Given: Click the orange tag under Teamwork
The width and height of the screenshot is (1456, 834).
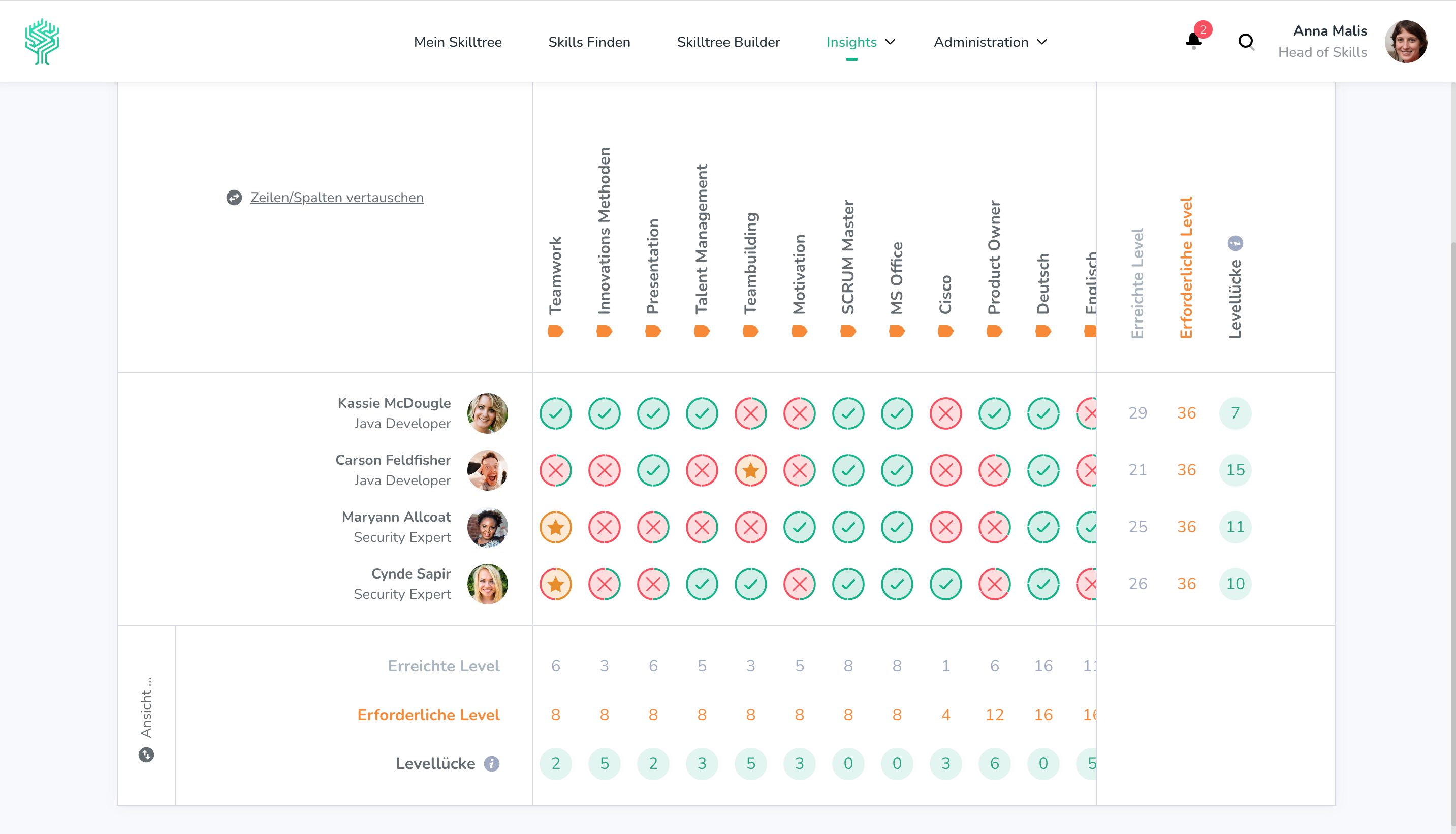Looking at the screenshot, I should pyautogui.click(x=555, y=331).
